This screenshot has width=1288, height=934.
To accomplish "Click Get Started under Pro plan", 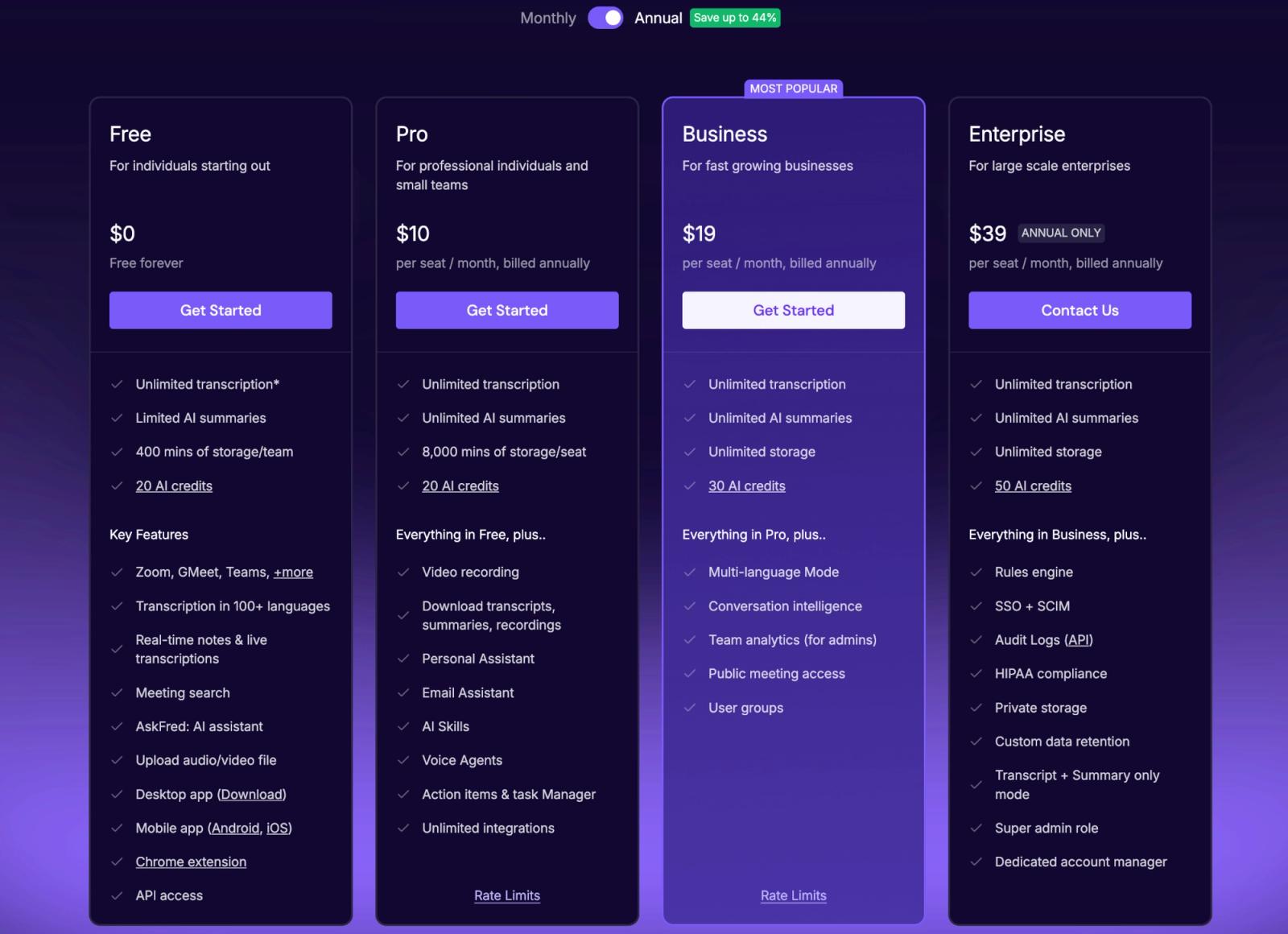I will coord(507,310).
